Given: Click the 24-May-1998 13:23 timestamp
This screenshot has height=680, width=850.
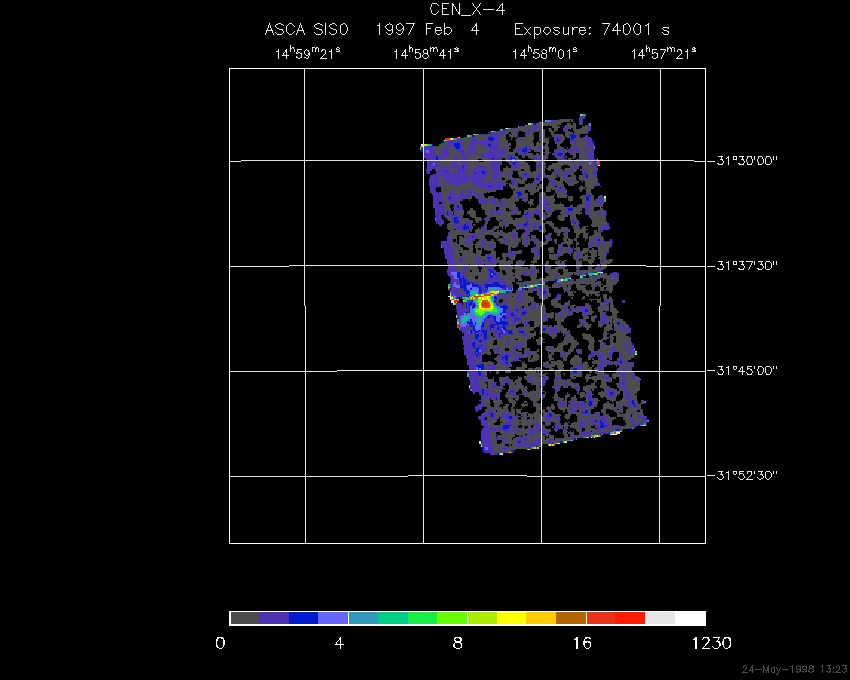Looking at the screenshot, I should [x=794, y=669].
